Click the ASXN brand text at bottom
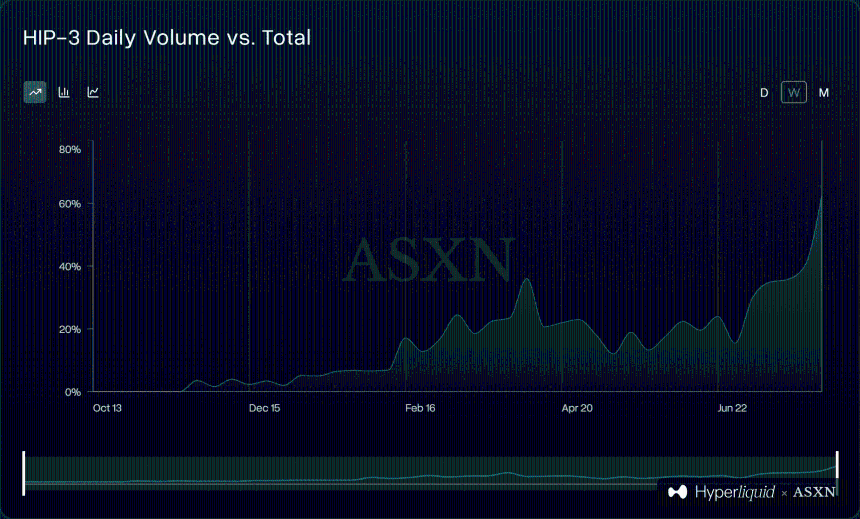Image resolution: width=860 pixels, height=519 pixels. pos(814,492)
